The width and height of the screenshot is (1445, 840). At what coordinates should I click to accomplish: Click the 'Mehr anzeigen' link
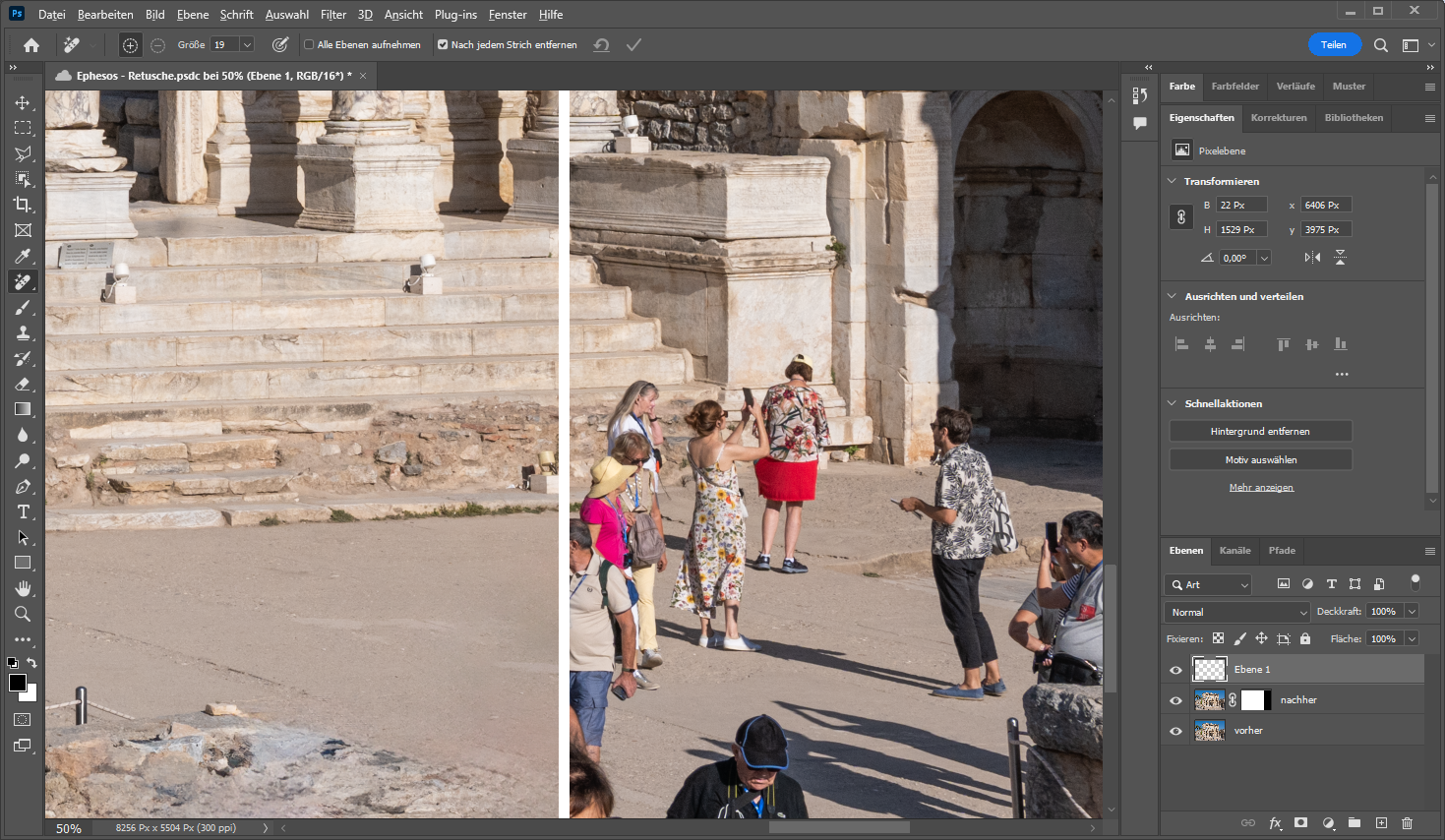(1261, 488)
